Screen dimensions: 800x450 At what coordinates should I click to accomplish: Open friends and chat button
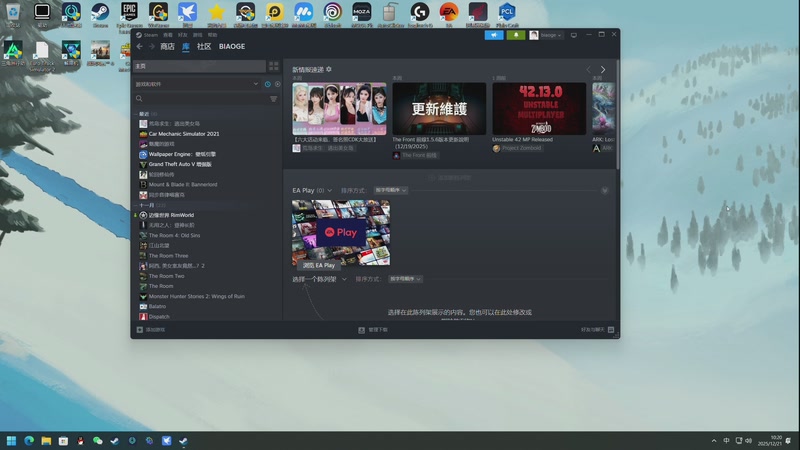[597, 330]
